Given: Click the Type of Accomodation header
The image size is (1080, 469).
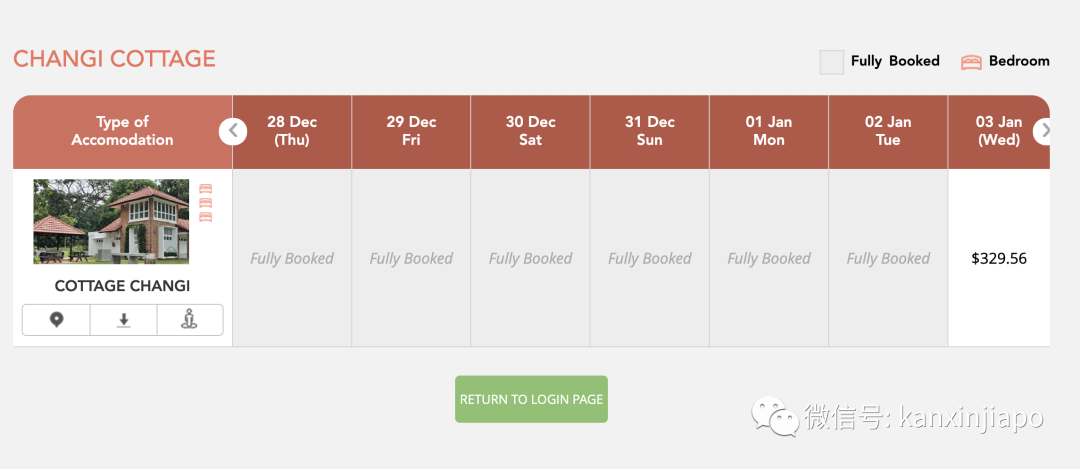Looking at the screenshot, I should tap(123, 132).
